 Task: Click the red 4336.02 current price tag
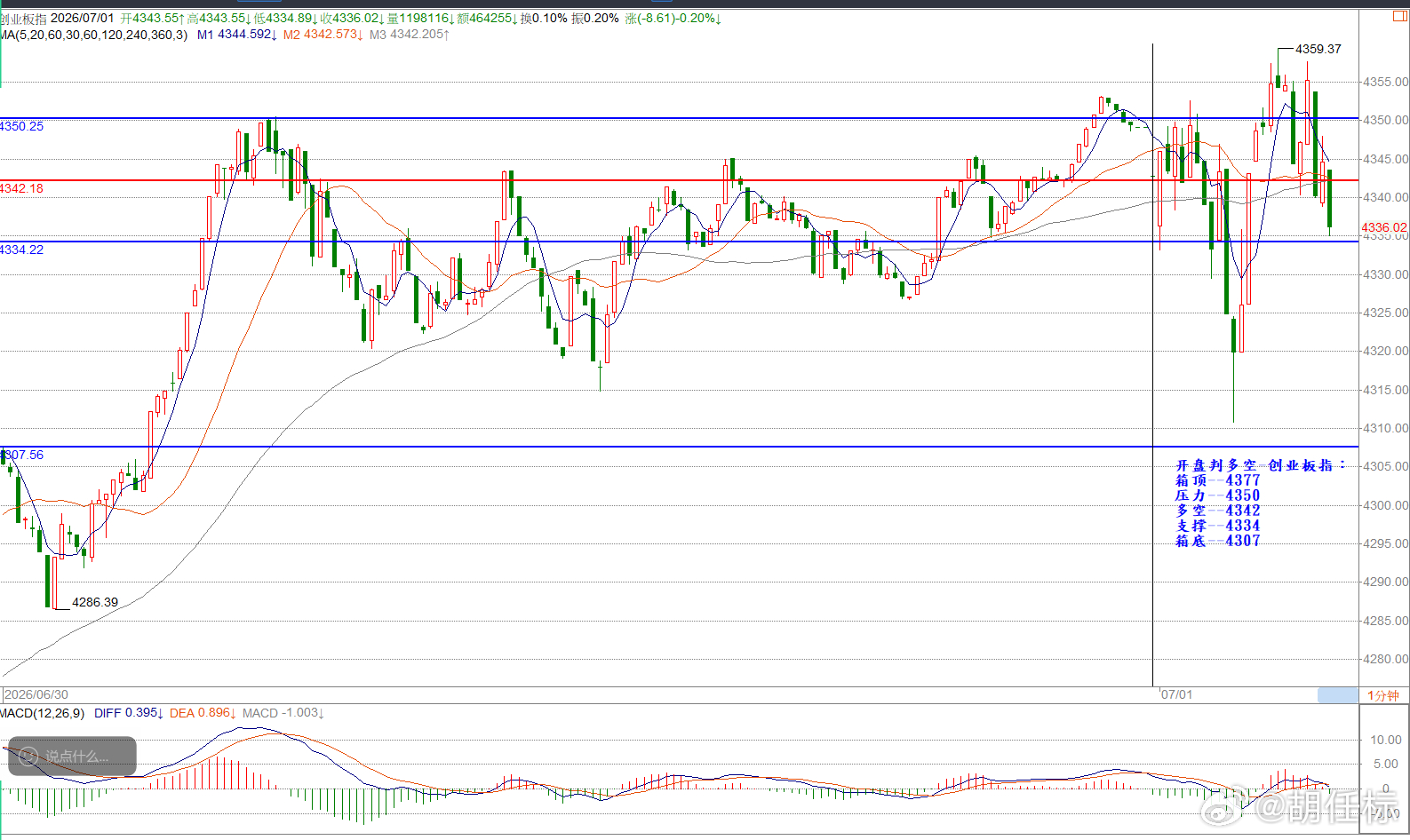pos(1384,227)
